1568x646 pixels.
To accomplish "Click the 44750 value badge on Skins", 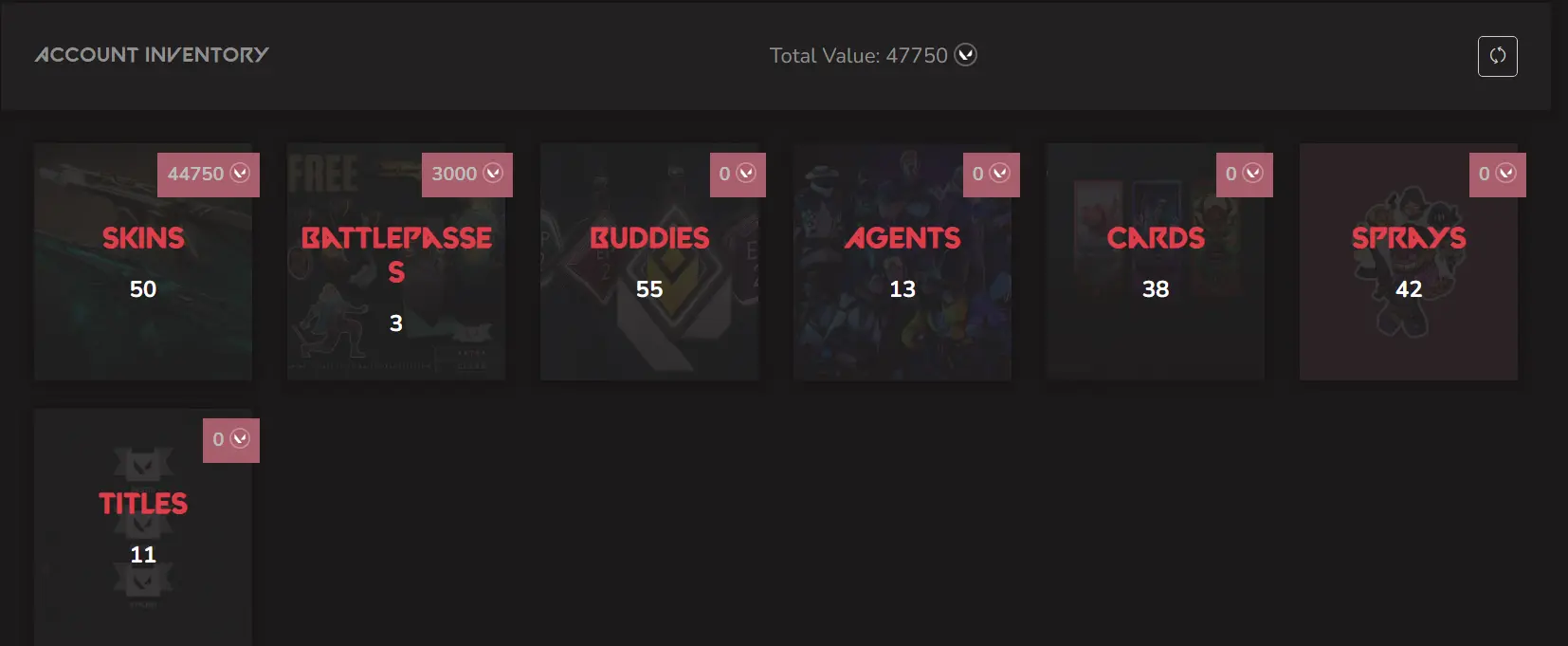I will click(x=209, y=175).
